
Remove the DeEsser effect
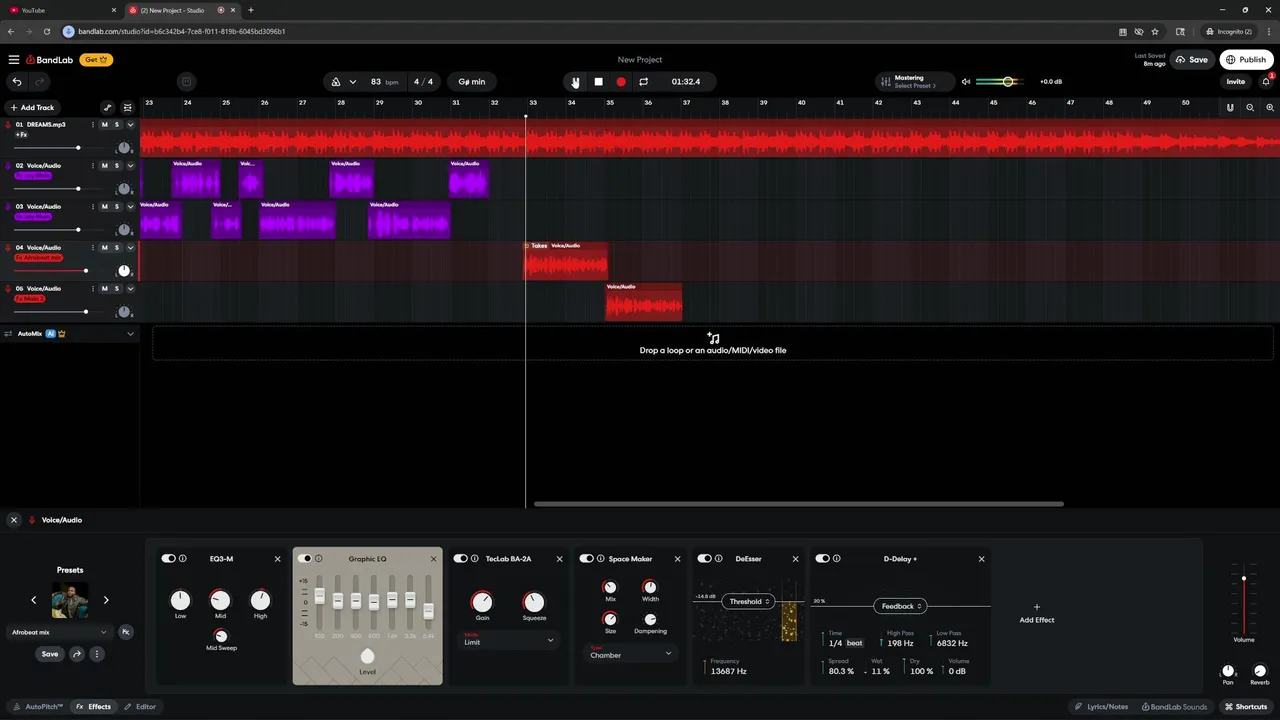796,559
